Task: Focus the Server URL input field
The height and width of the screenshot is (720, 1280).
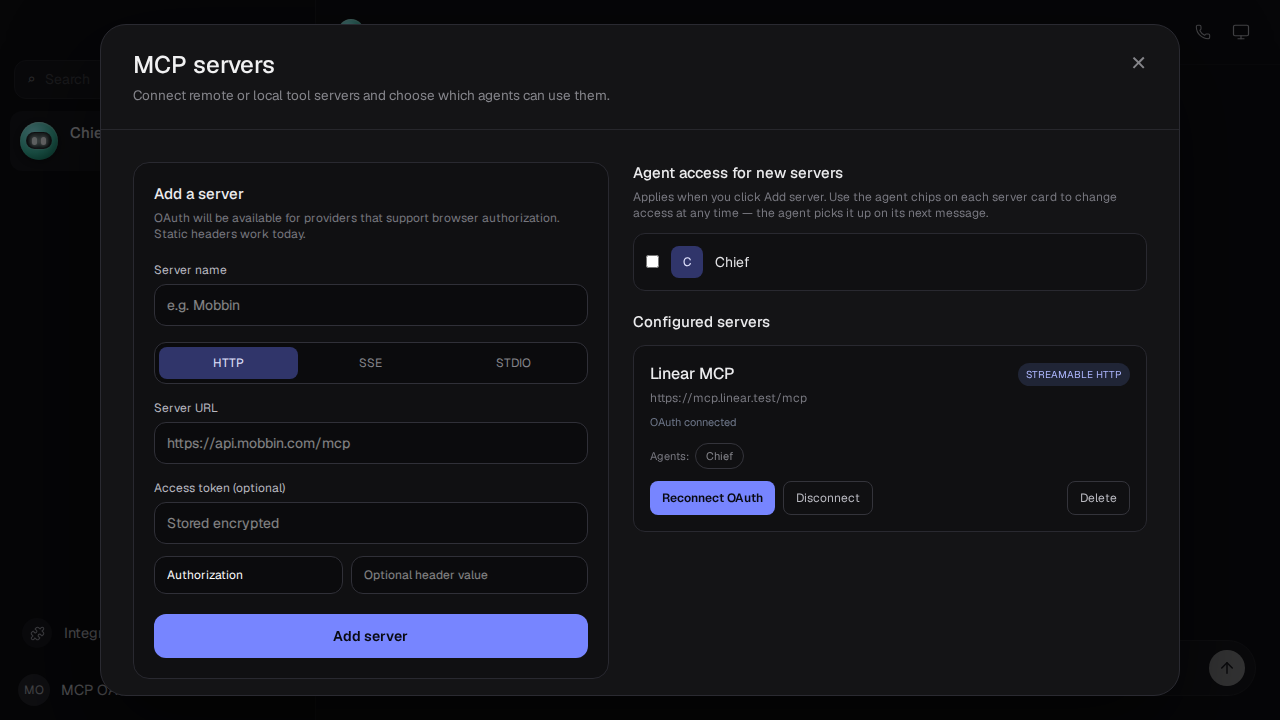Action: point(371,443)
